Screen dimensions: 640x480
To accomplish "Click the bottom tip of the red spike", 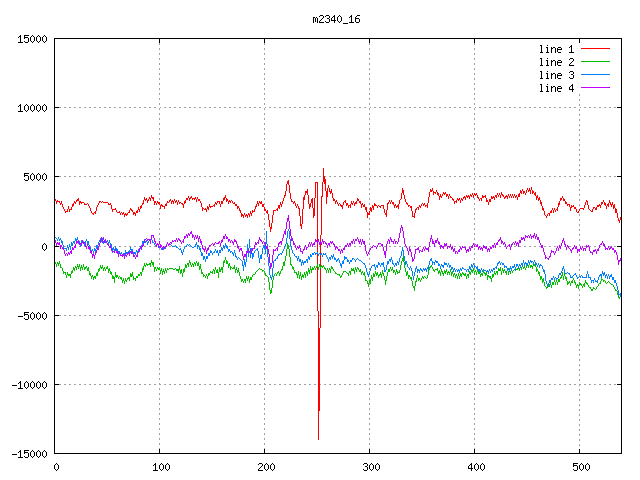I will point(318,439).
